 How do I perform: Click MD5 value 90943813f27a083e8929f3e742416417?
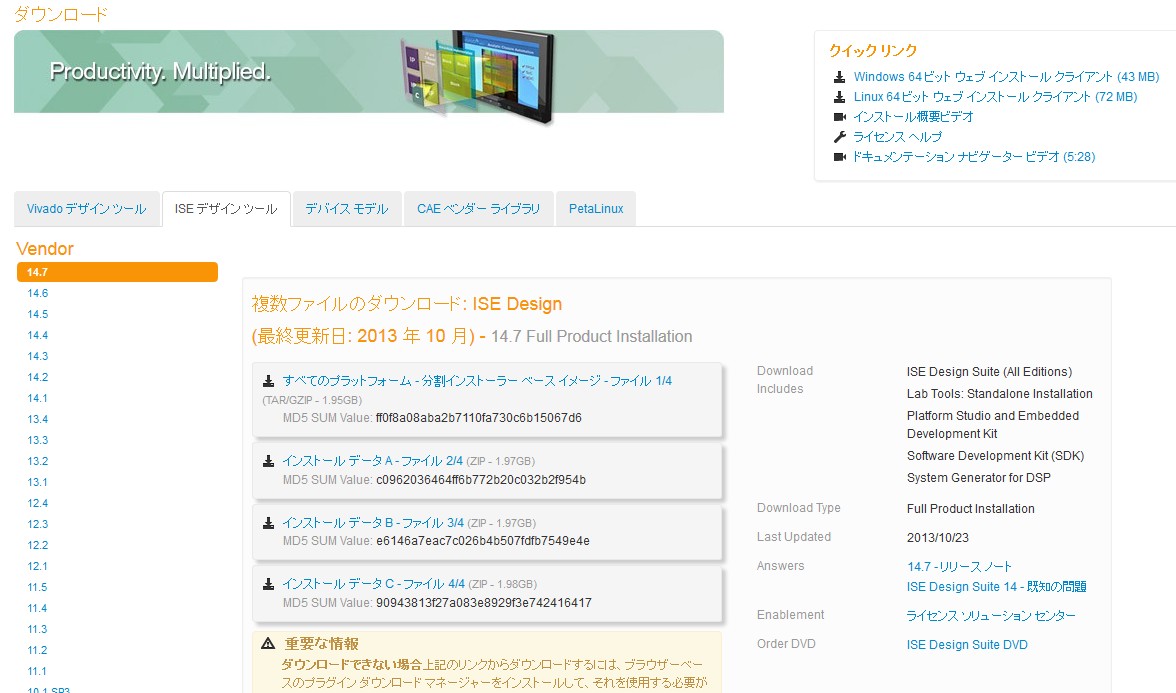(484, 603)
